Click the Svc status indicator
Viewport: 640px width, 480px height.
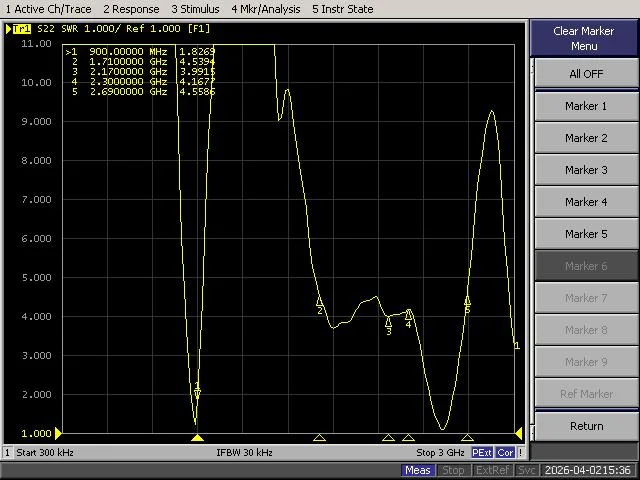click(526, 471)
